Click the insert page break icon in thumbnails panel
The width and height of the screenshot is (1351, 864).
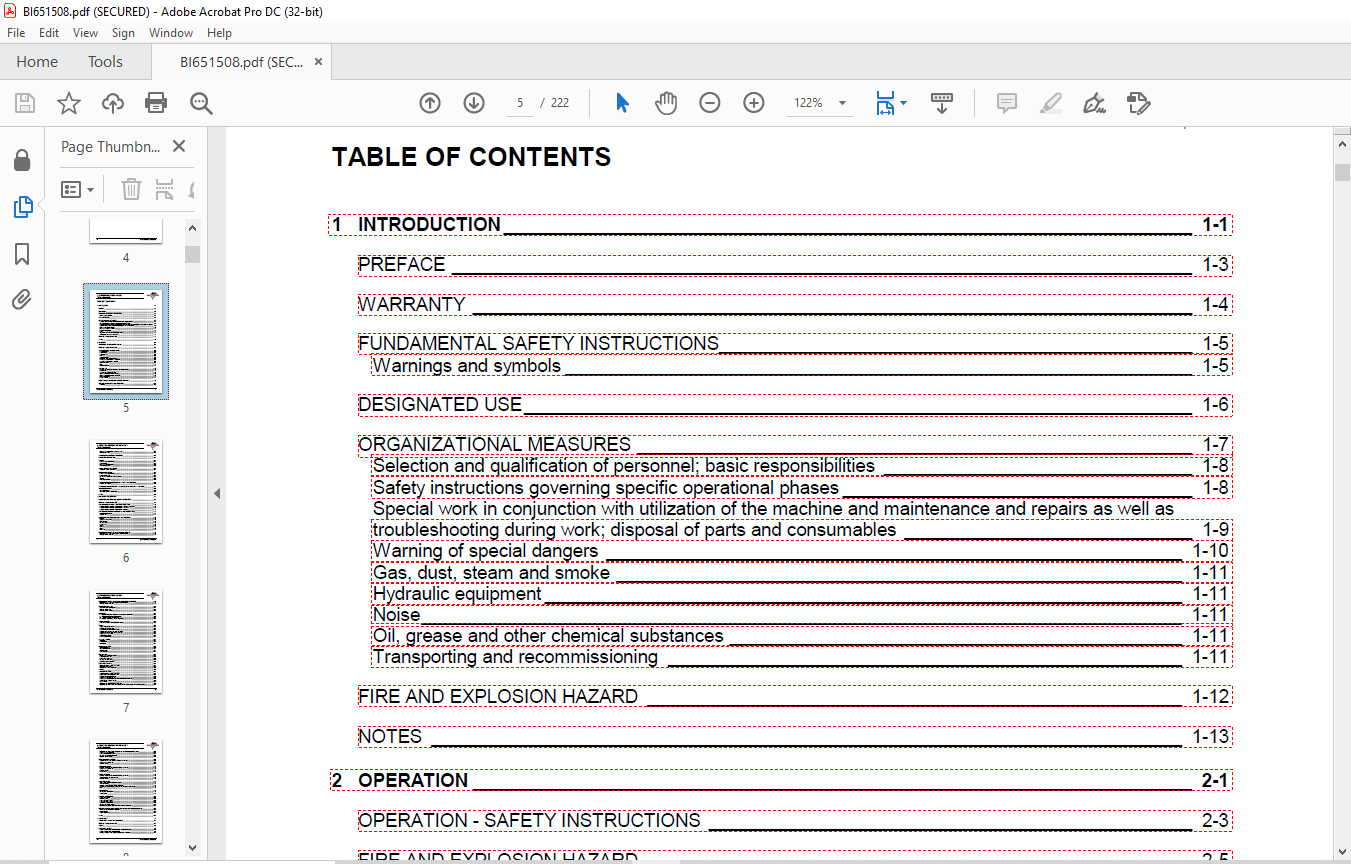(x=165, y=189)
